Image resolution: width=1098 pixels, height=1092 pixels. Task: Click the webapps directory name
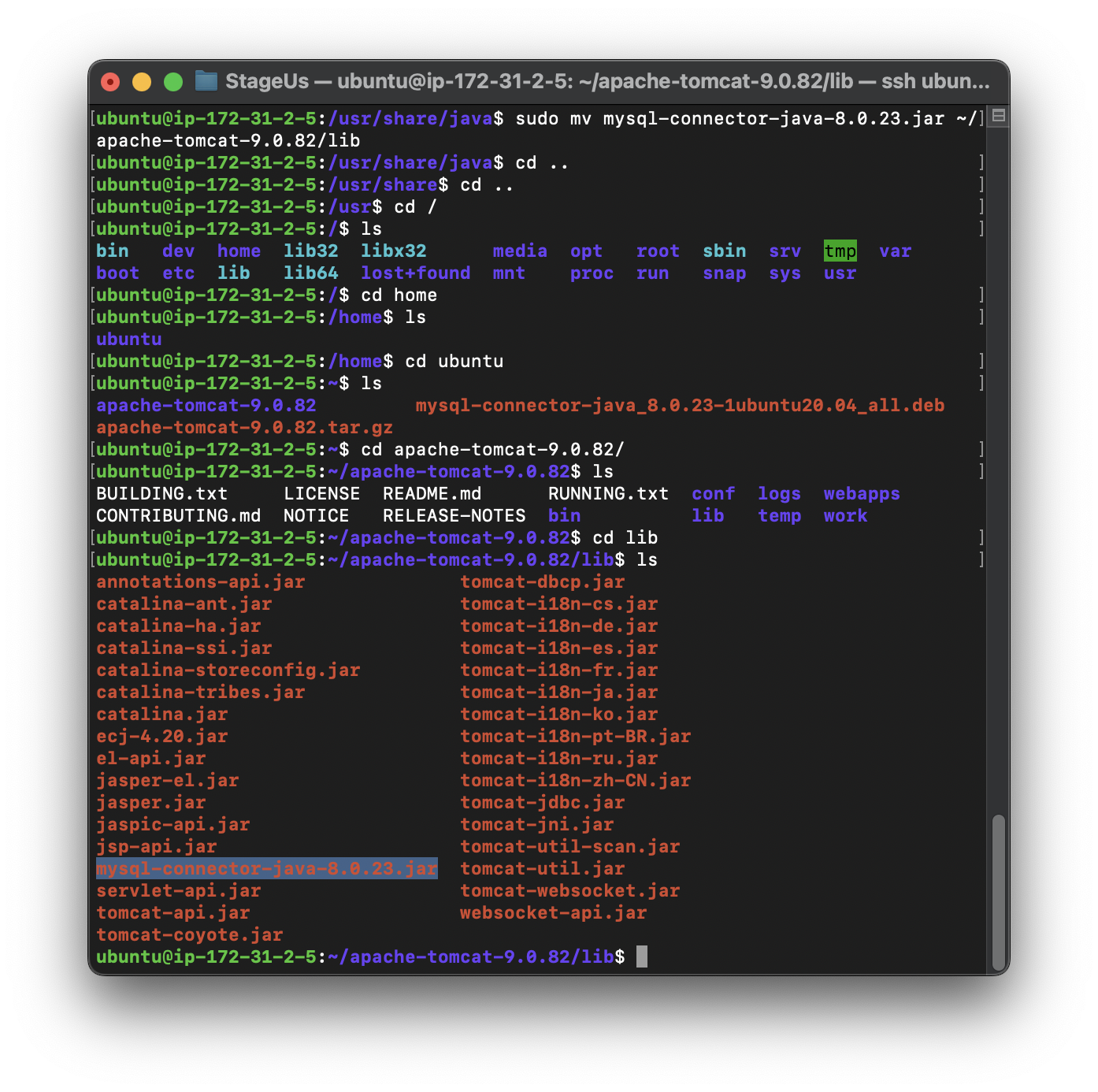tap(862, 494)
